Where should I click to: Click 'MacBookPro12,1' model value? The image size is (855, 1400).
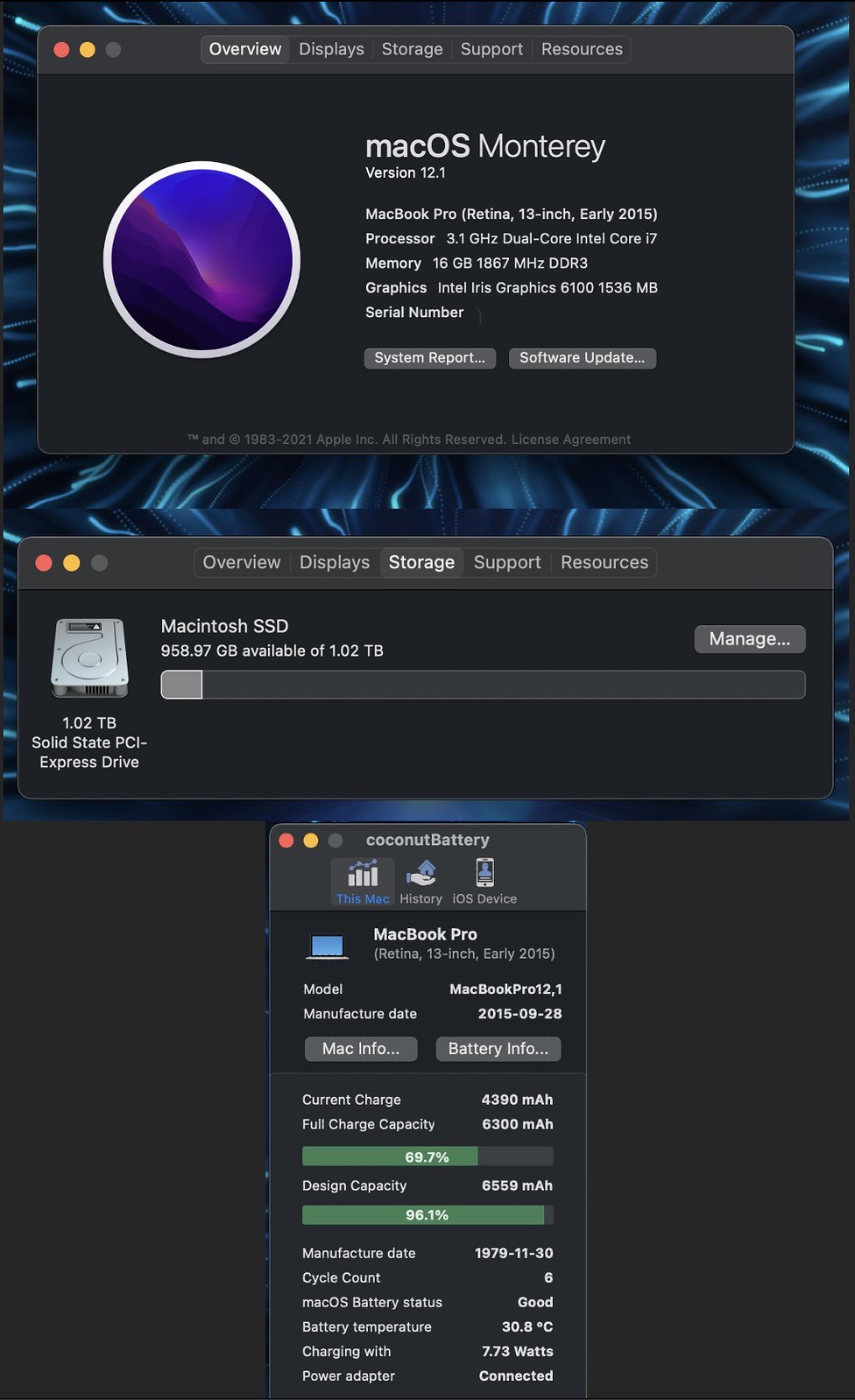click(505, 988)
